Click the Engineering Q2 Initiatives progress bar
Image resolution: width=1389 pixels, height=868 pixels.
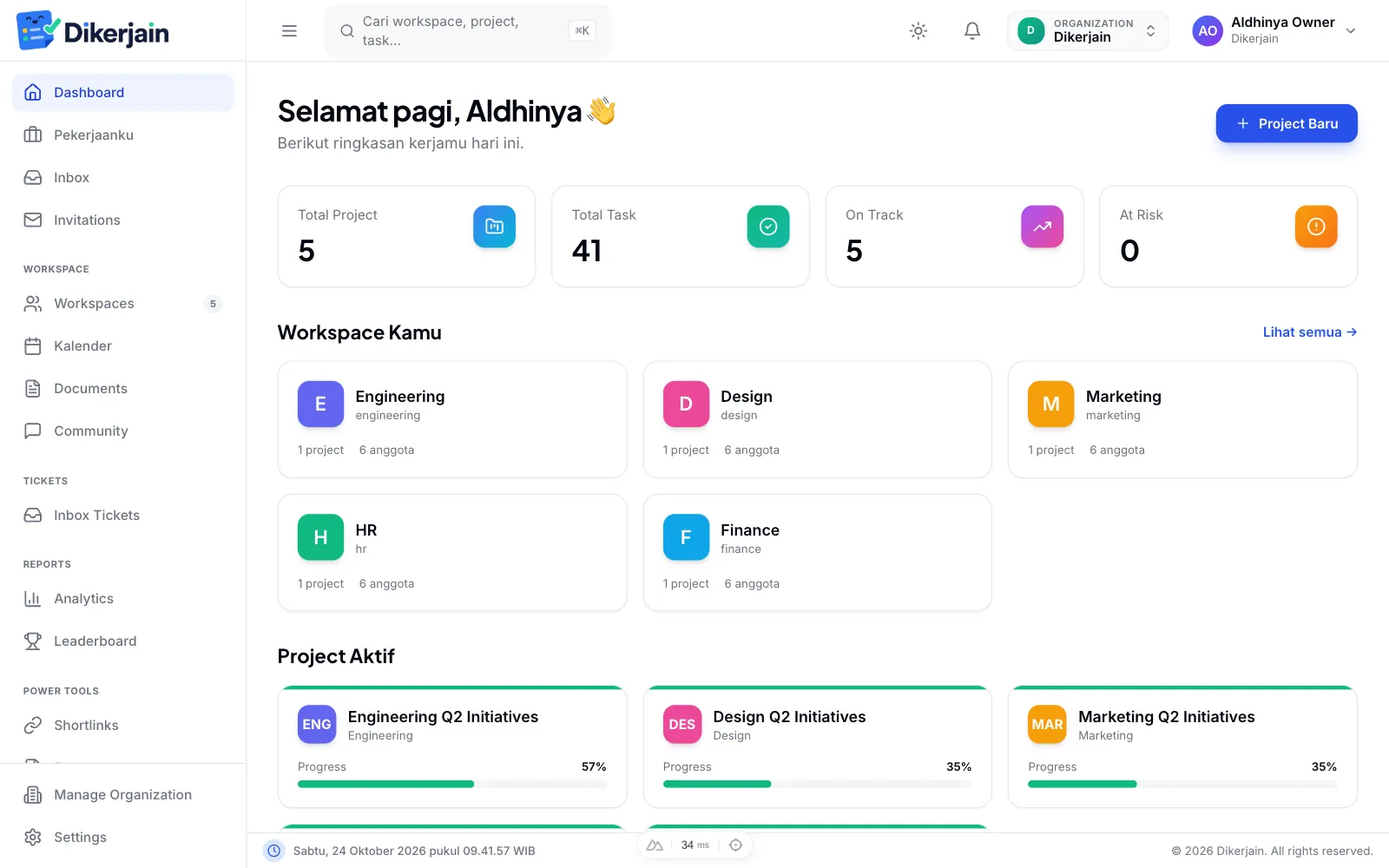tap(452, 785)
